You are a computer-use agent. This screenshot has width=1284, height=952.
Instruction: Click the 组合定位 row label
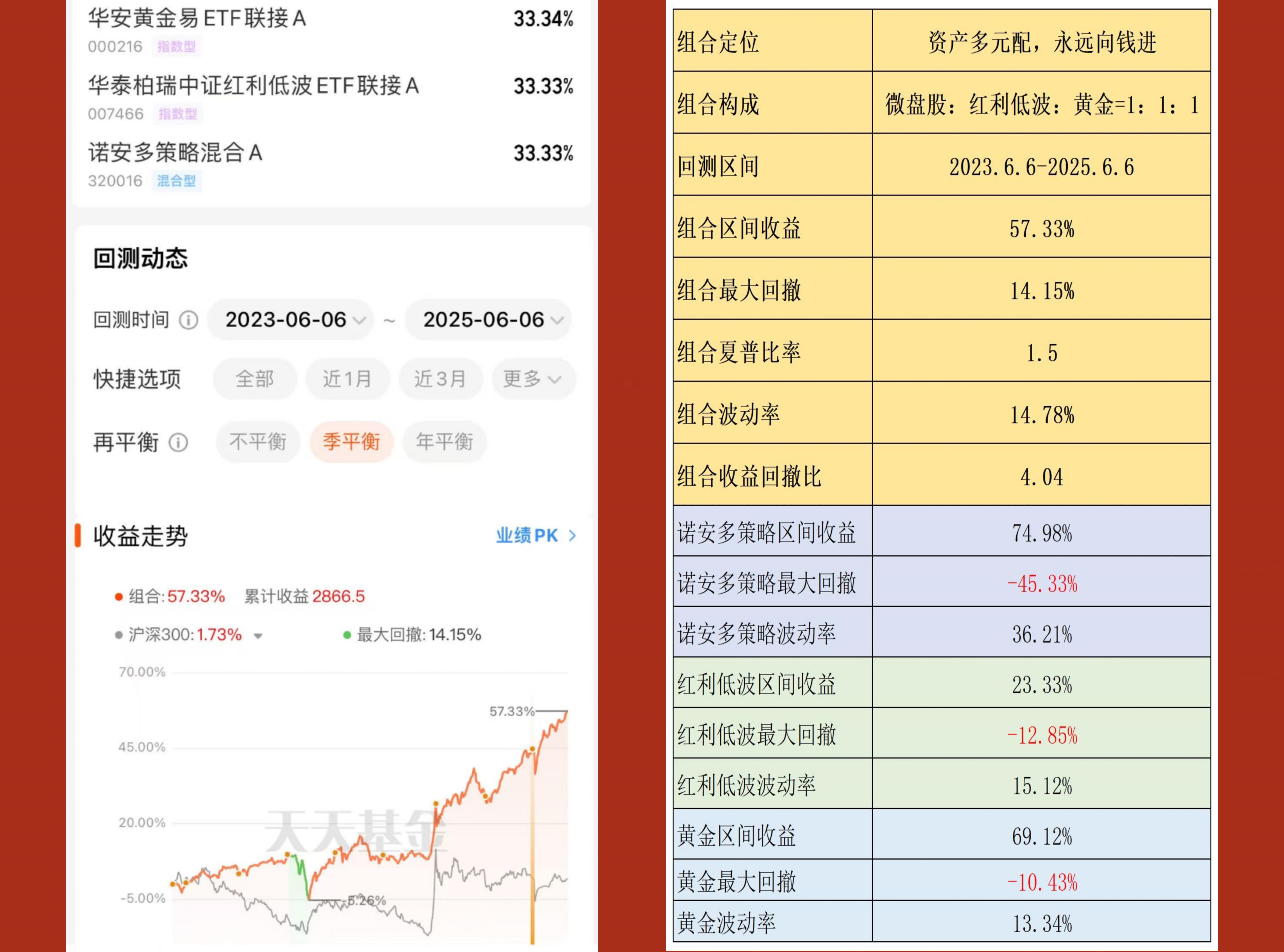point(718,42)
